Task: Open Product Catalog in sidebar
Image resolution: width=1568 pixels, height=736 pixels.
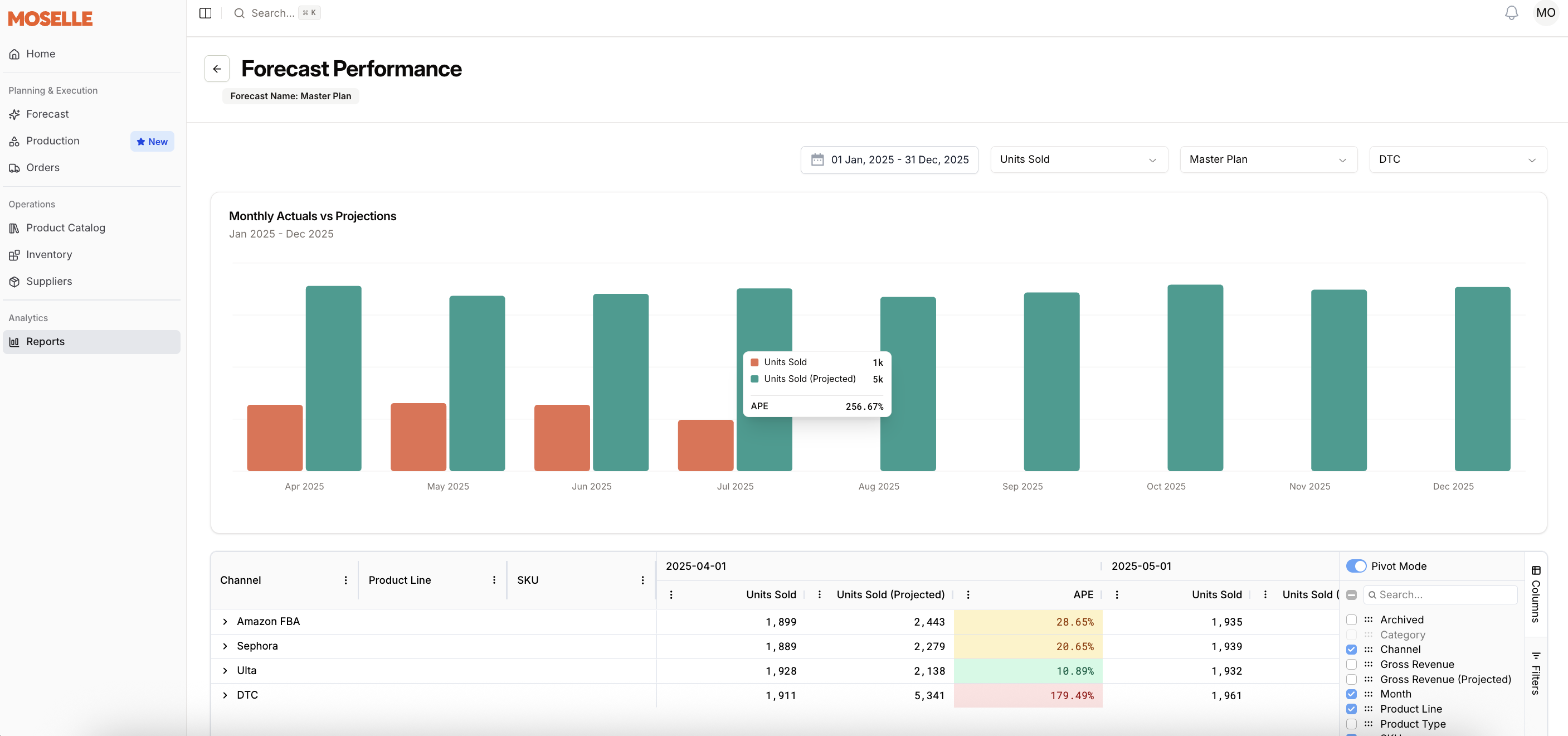Action: pos(65,228)
